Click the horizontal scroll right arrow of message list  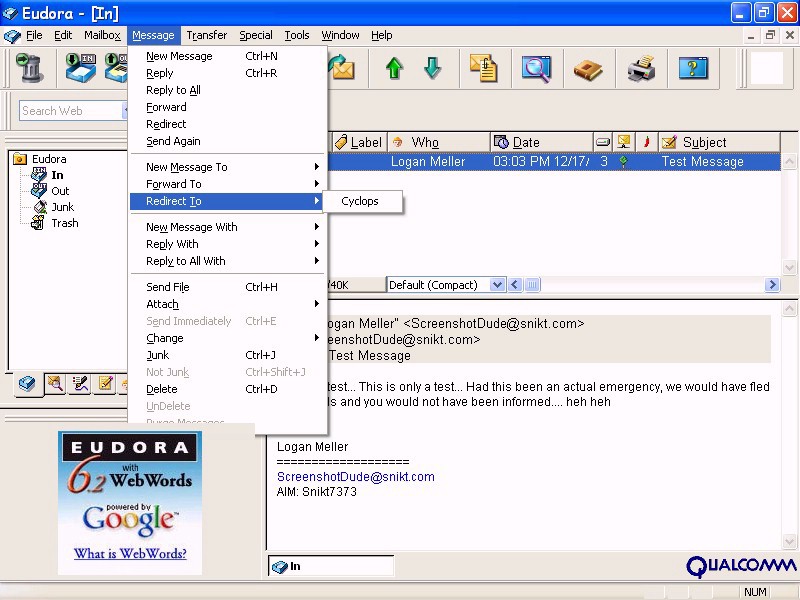tap(772, 285)
